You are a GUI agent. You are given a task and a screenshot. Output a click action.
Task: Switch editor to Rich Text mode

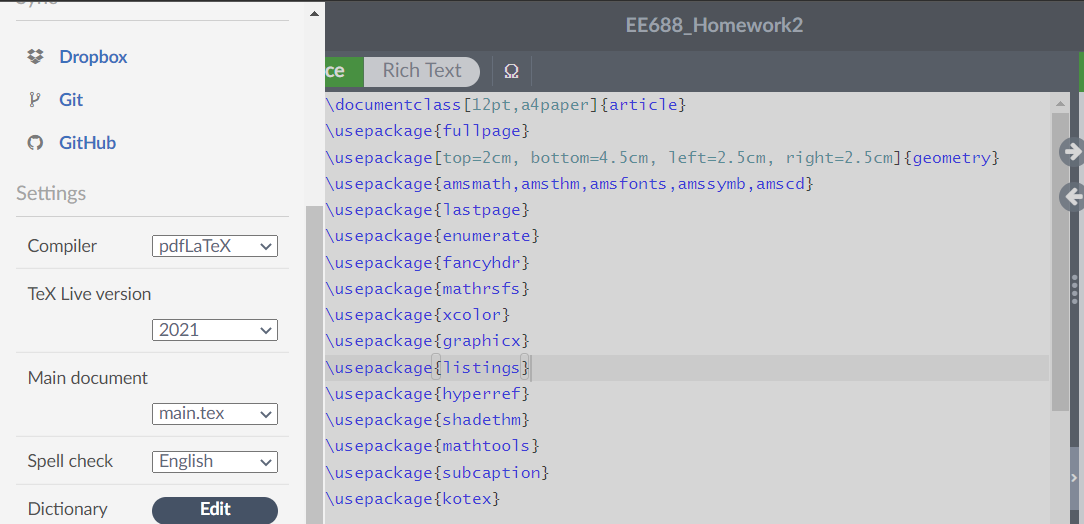click(x=422, y=71)
